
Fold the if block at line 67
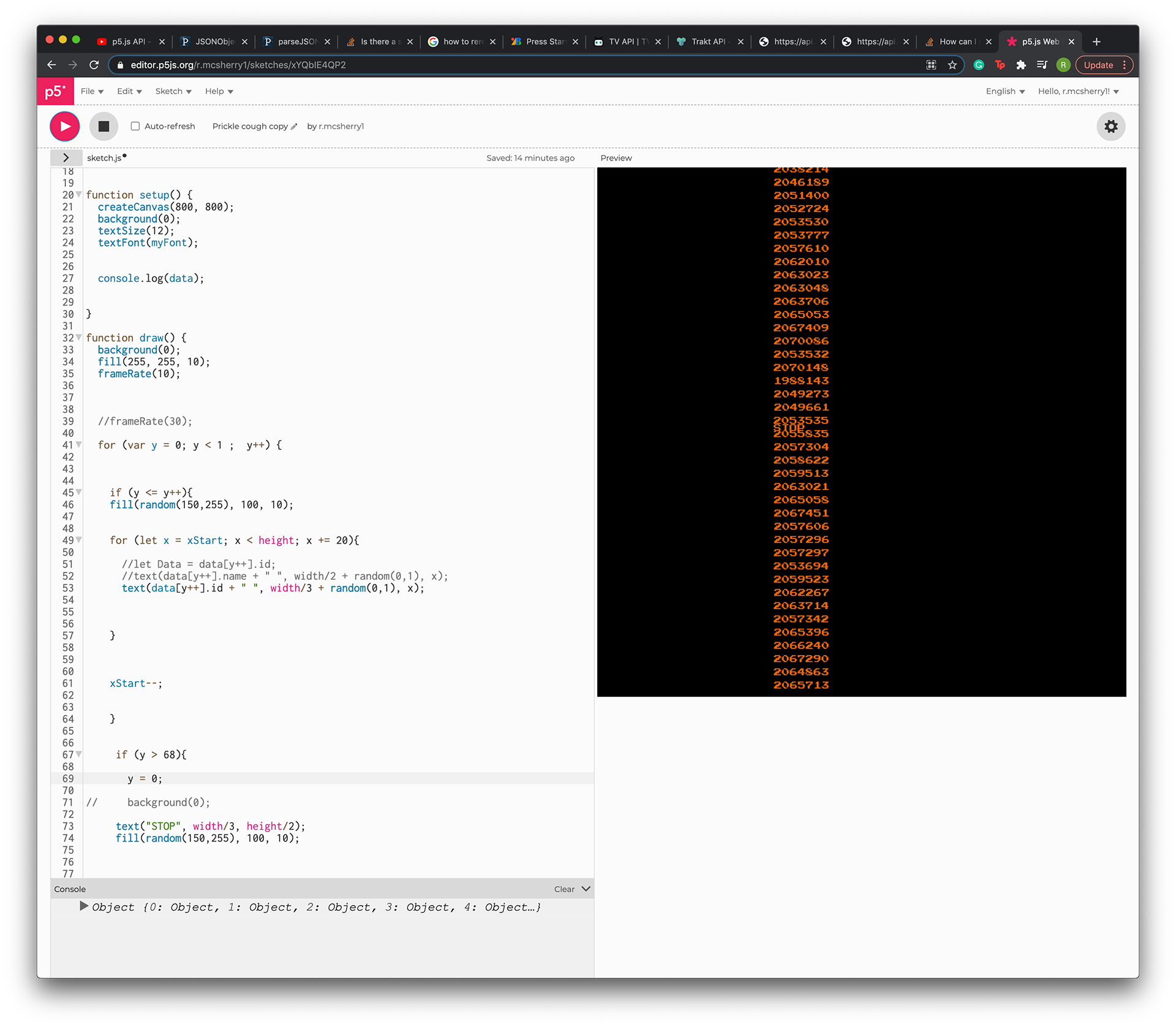(78, 754)
